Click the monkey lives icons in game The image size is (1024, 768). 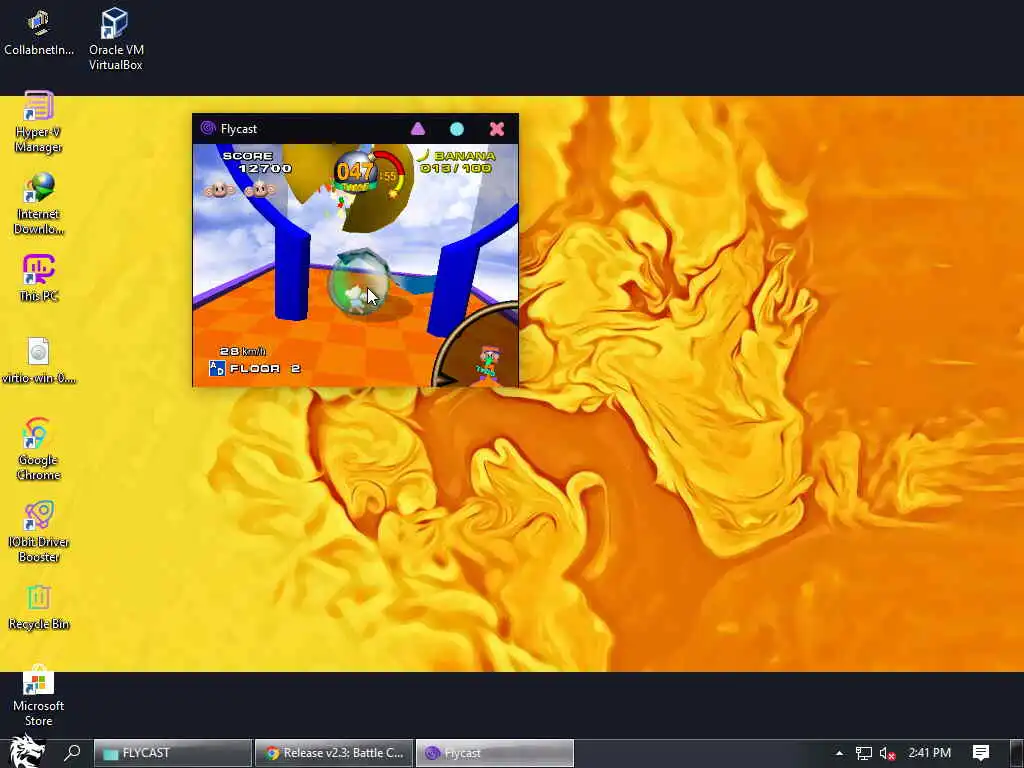239,190
